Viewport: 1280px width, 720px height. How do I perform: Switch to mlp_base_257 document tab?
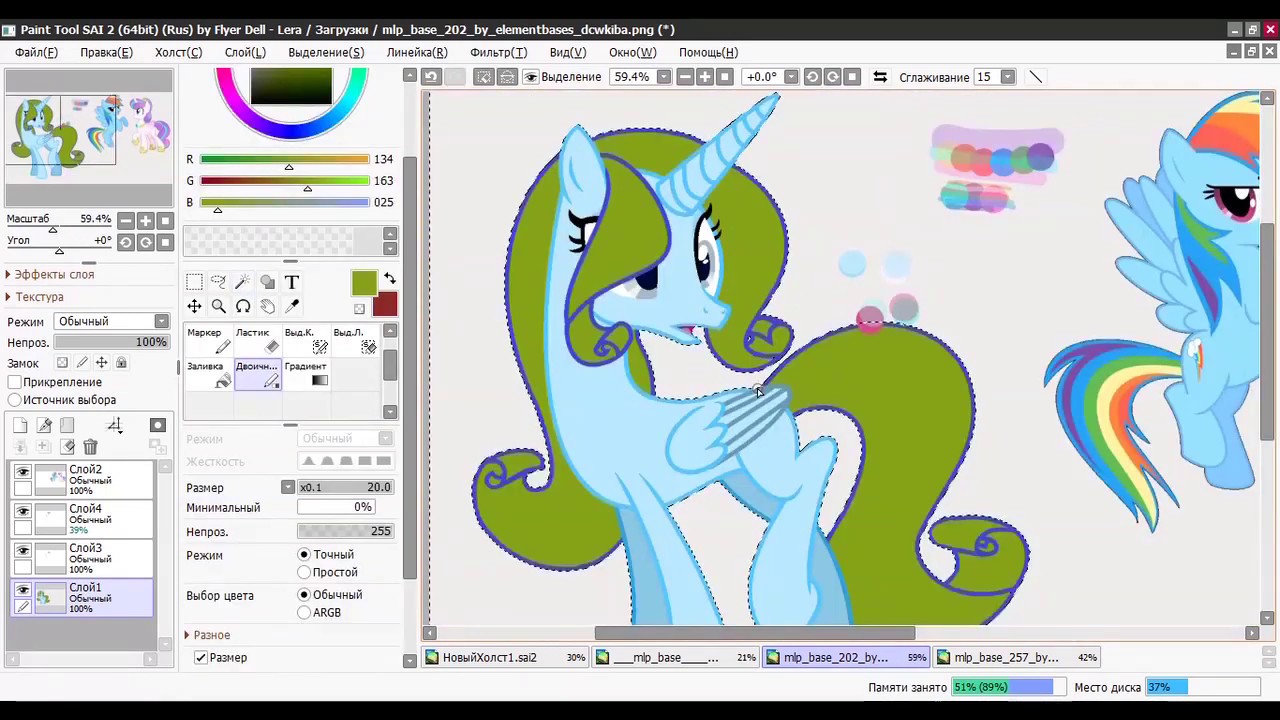pos(1016,657)
